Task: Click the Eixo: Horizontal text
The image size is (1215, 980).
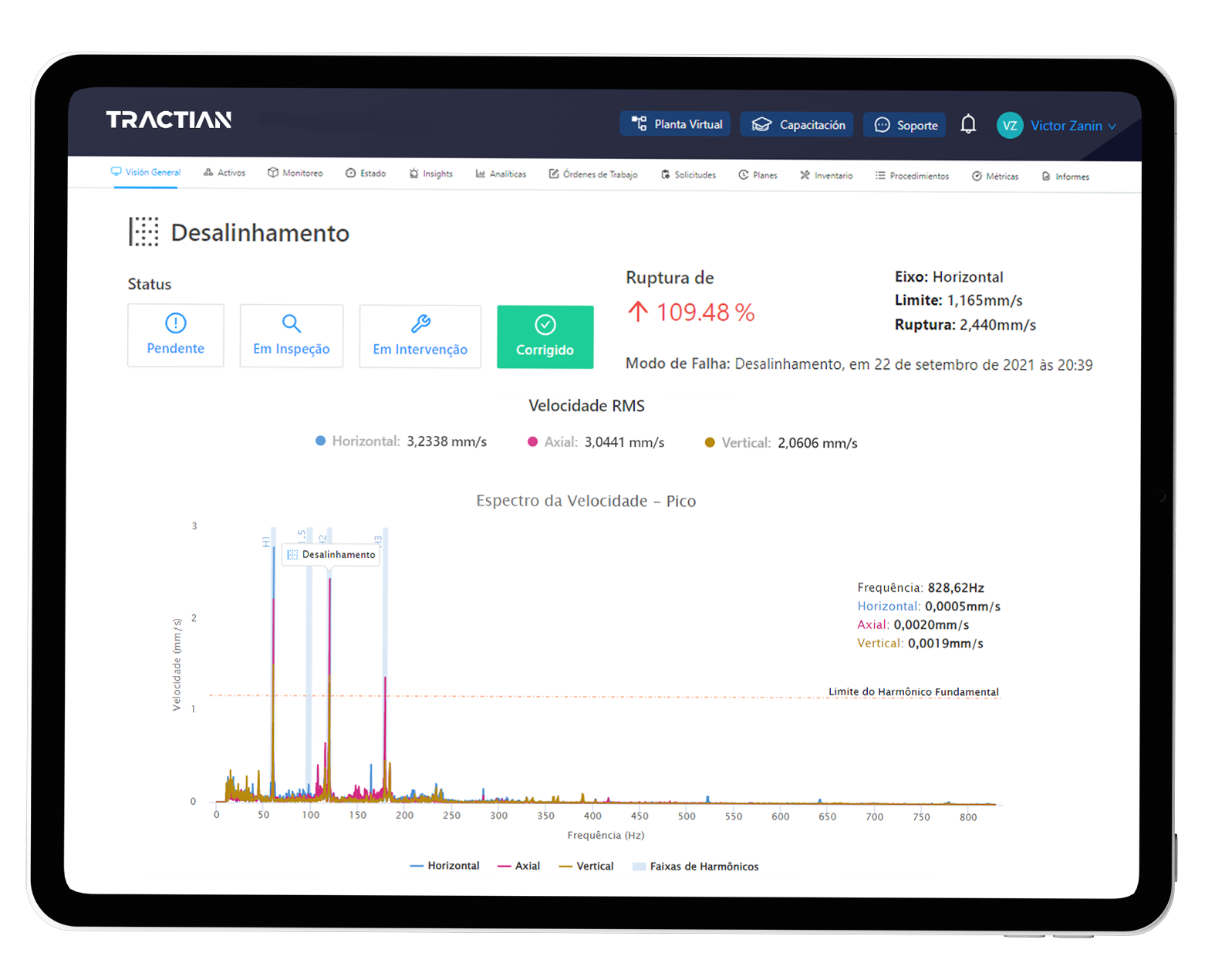Action: click(x=949, y=277)
